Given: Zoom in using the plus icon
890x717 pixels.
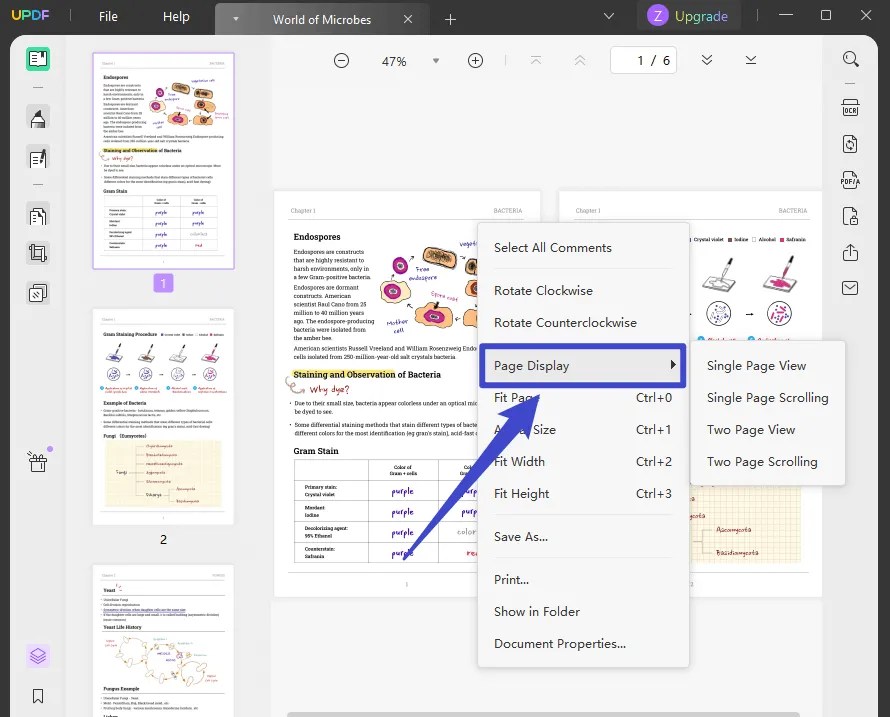Looking at the screenshot, I should coord(475,60).
